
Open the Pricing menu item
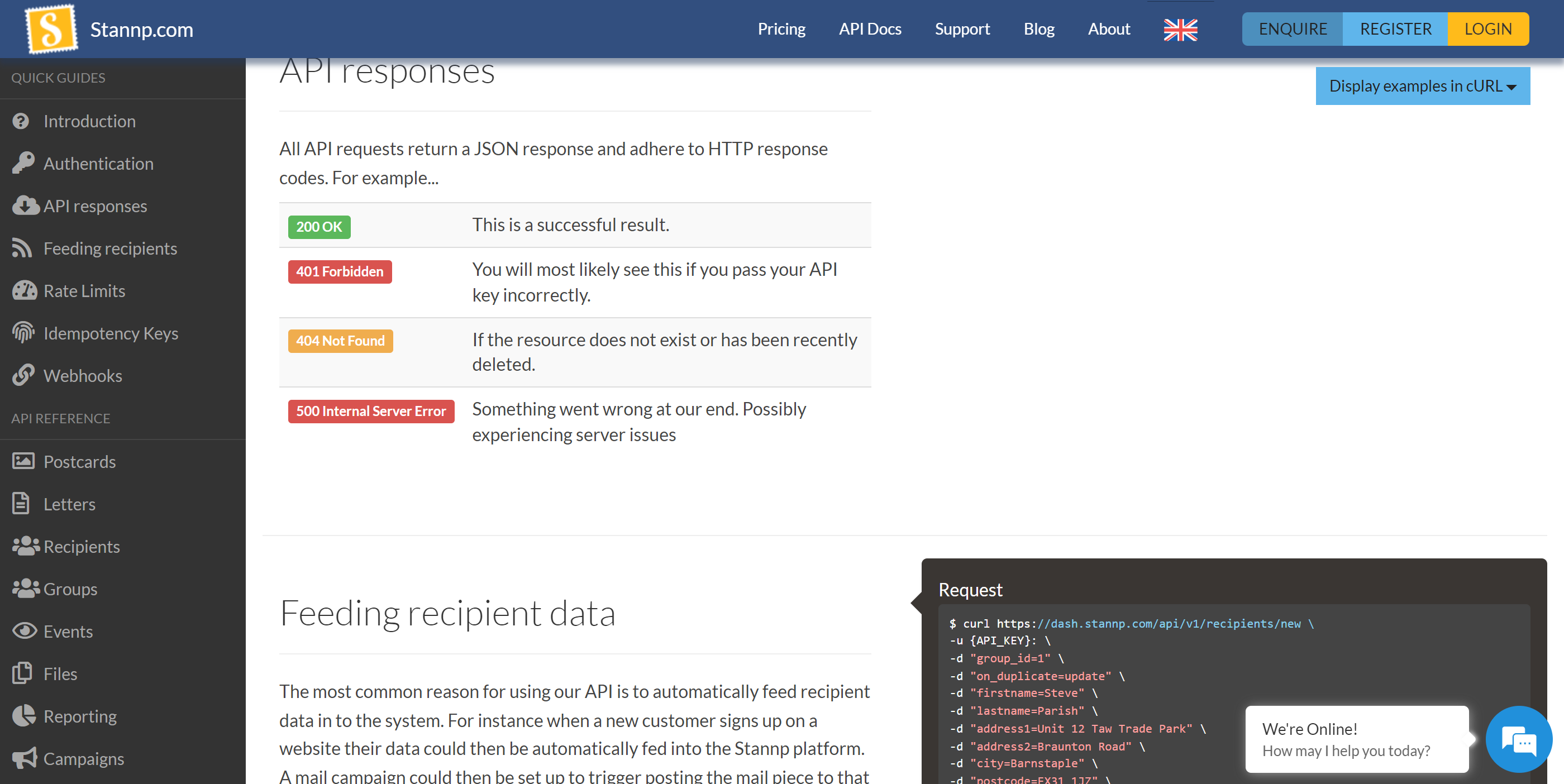[781, 28]
